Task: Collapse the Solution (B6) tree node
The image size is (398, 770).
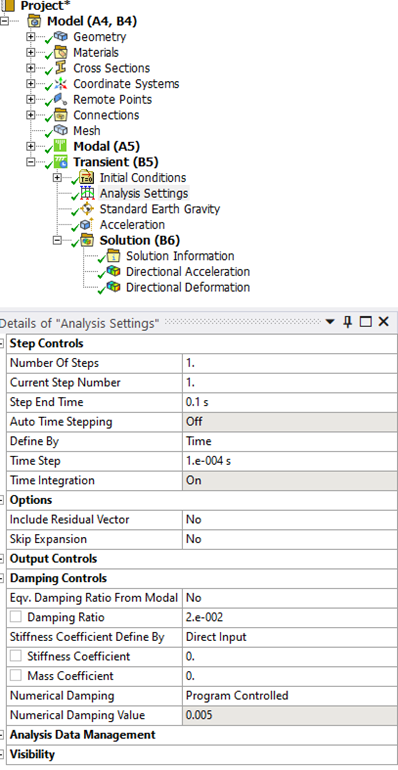Action: pos(57,241)
